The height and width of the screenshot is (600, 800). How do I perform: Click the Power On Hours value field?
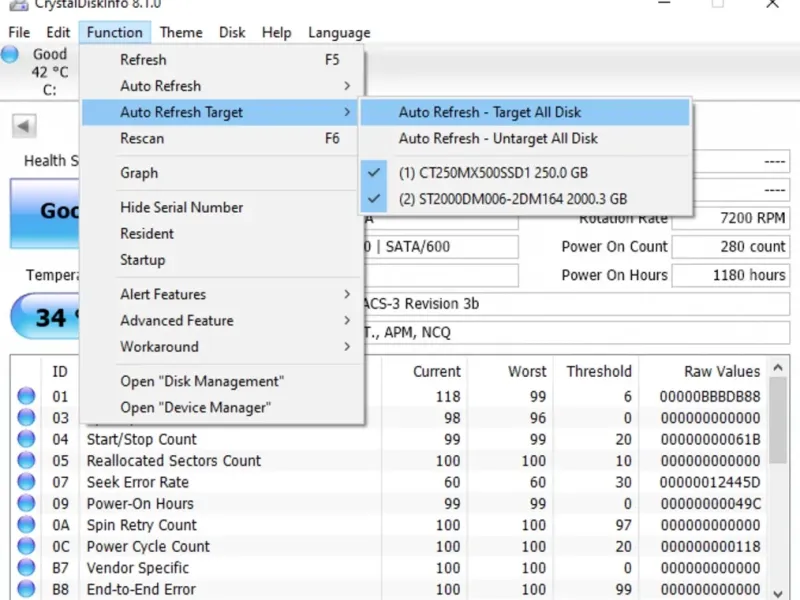(x=731, y=276)
